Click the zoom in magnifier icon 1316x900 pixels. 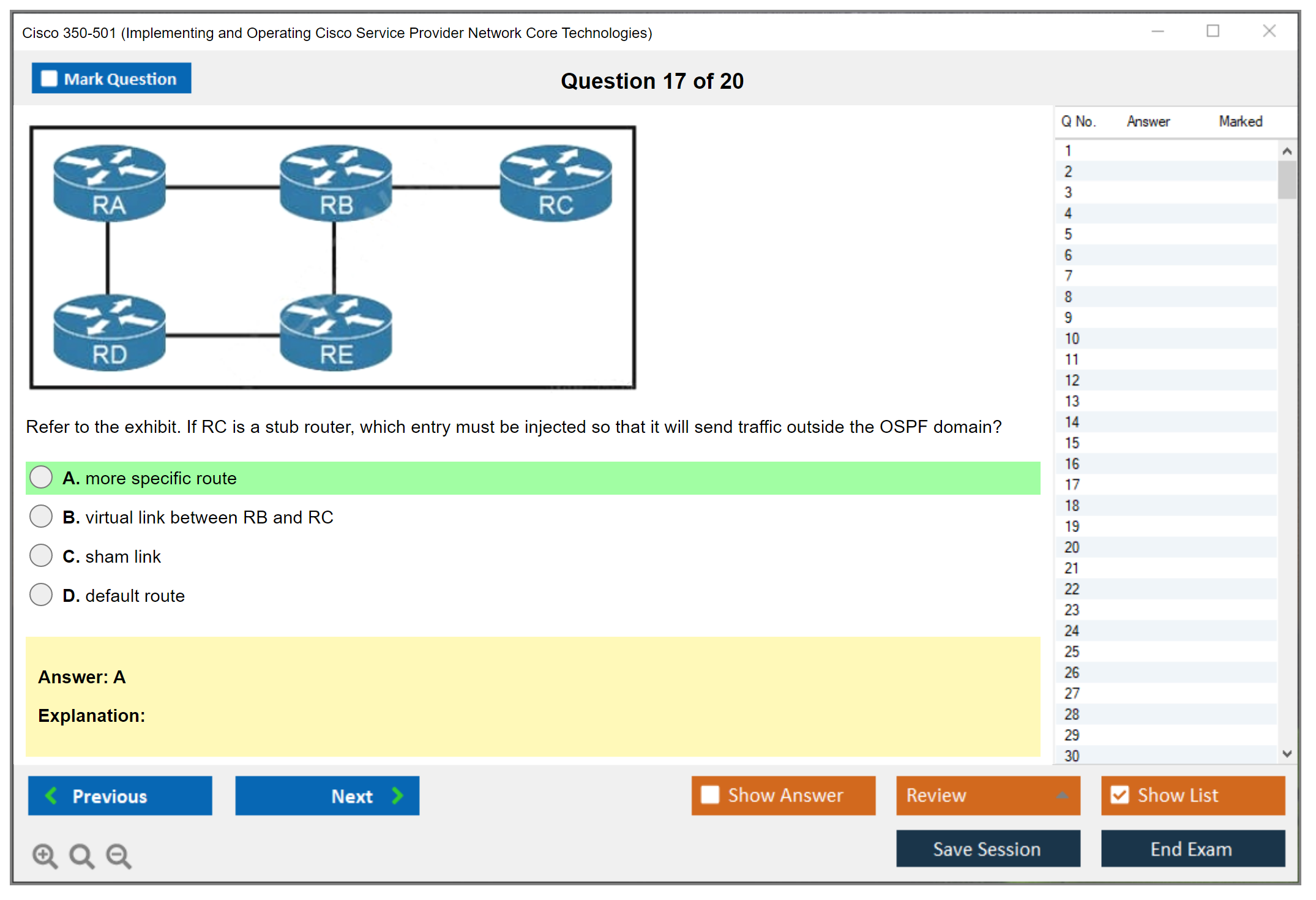[x=45, y=855]
